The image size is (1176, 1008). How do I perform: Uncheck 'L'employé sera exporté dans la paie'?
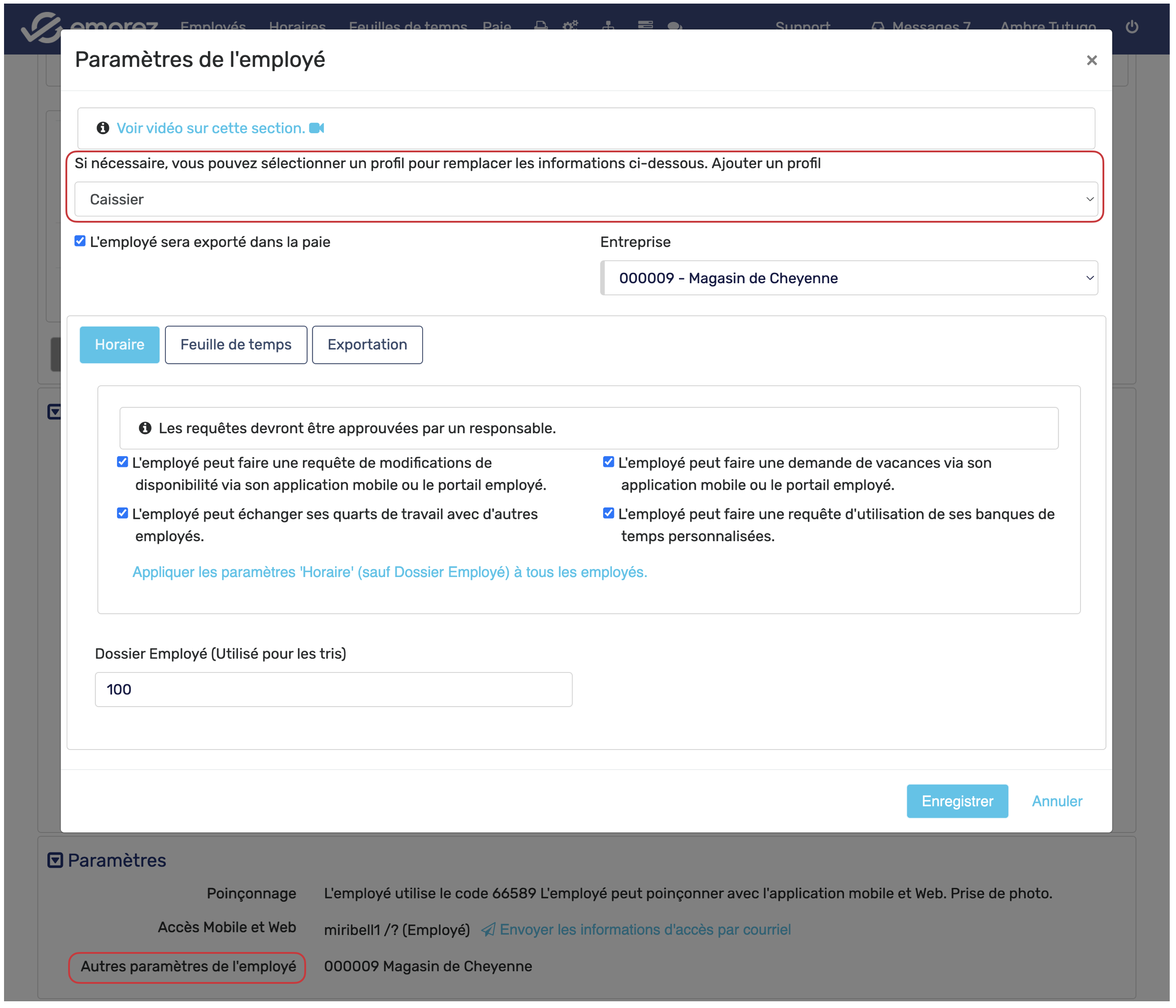80,241
